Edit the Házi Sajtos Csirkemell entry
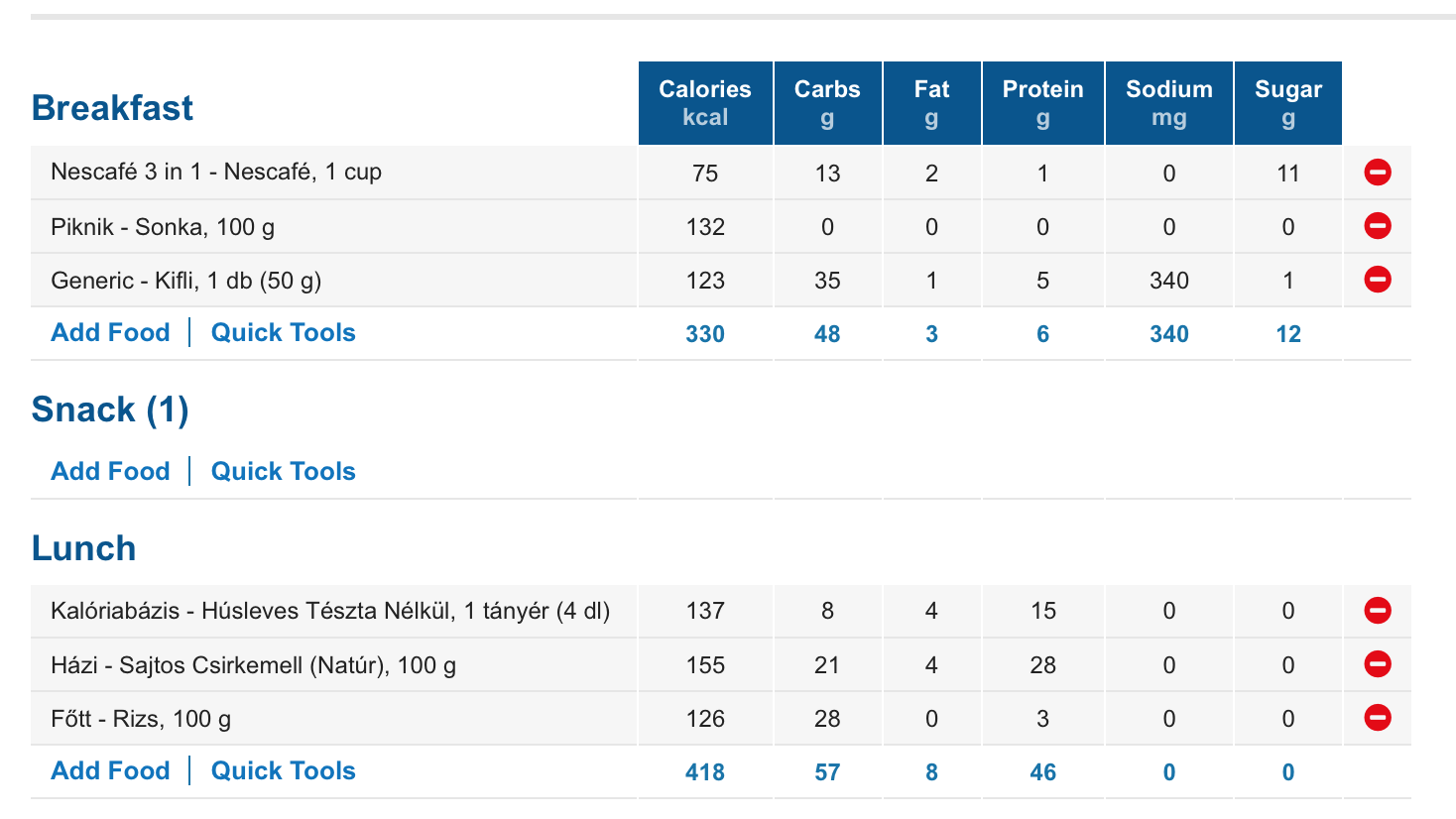Screen dimensions: 1456x819 pos(253,665)
